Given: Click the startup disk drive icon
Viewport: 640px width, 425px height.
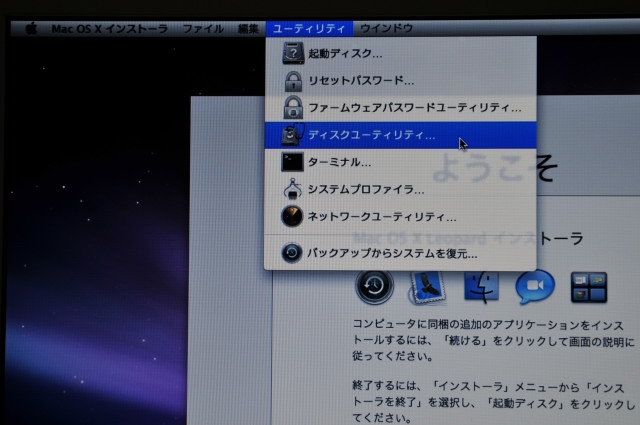Looking at the screenshot, I should coord(293,53).
